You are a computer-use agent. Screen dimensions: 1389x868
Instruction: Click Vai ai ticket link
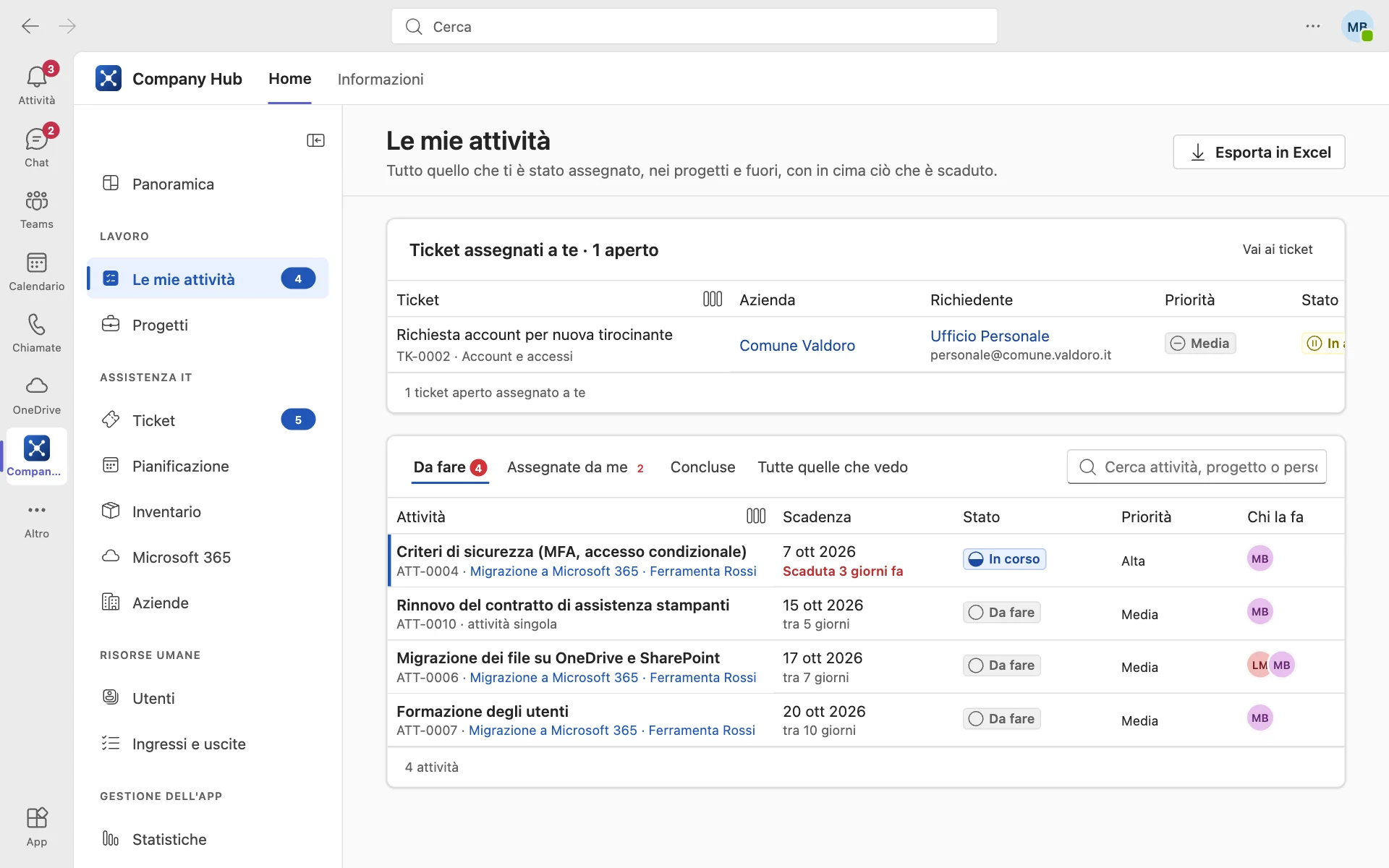pyautogui.click(x=1278, y=249)
